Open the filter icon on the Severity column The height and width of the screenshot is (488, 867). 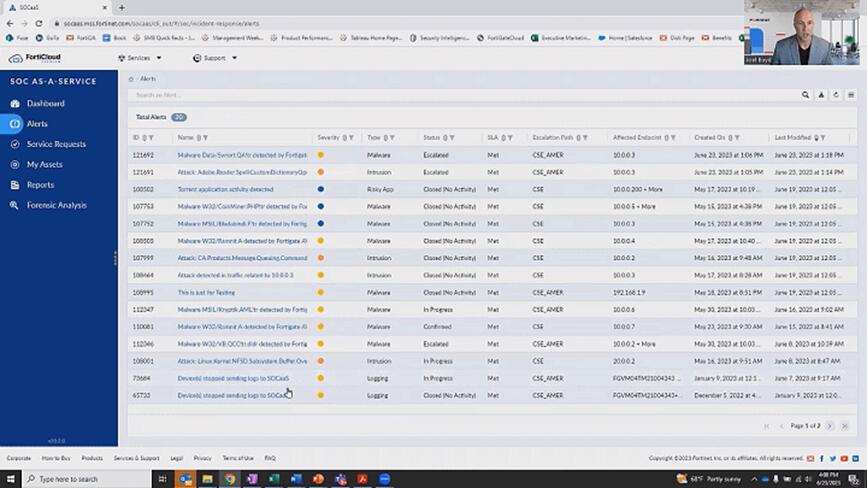click(x=351, y=138)
